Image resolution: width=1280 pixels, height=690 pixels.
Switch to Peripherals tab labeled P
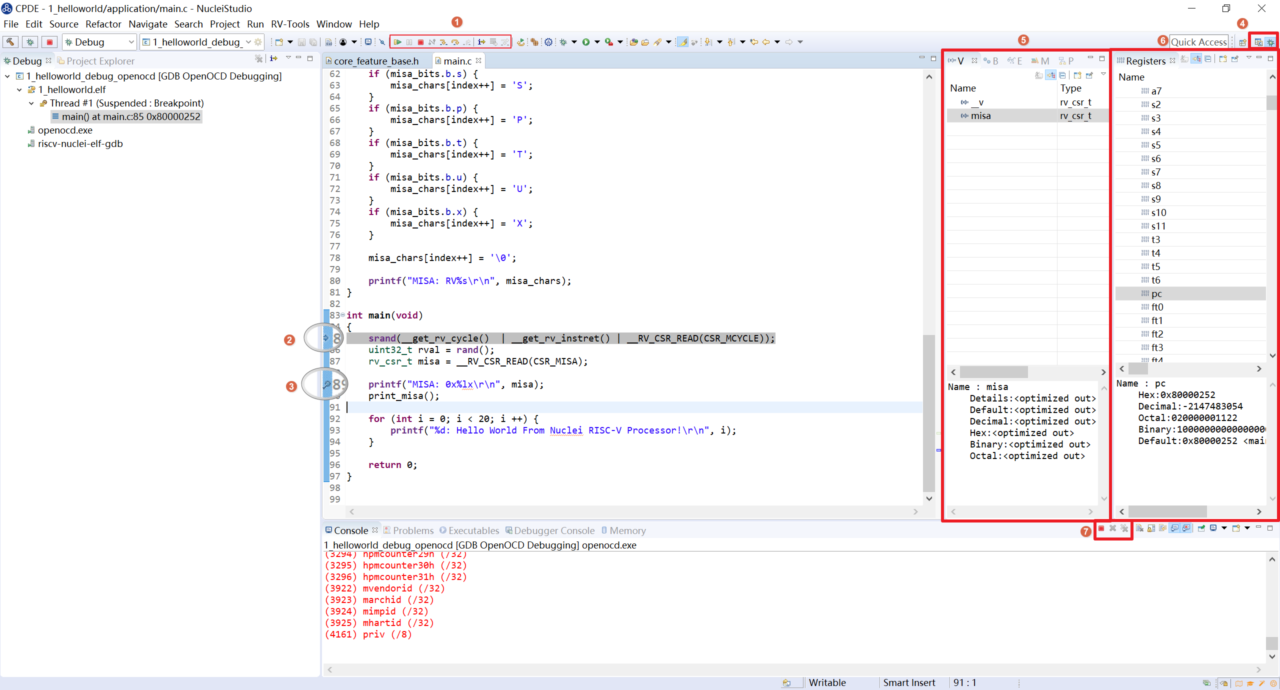(1067, 61)
